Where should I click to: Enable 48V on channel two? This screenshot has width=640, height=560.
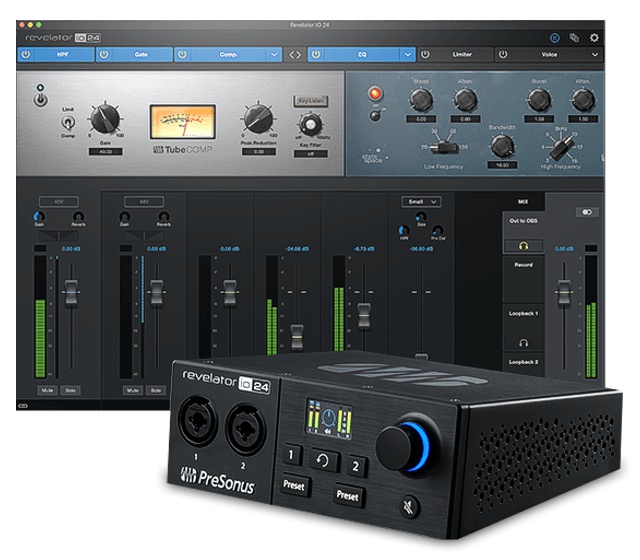pyautogui.click(x=144, y=202)
